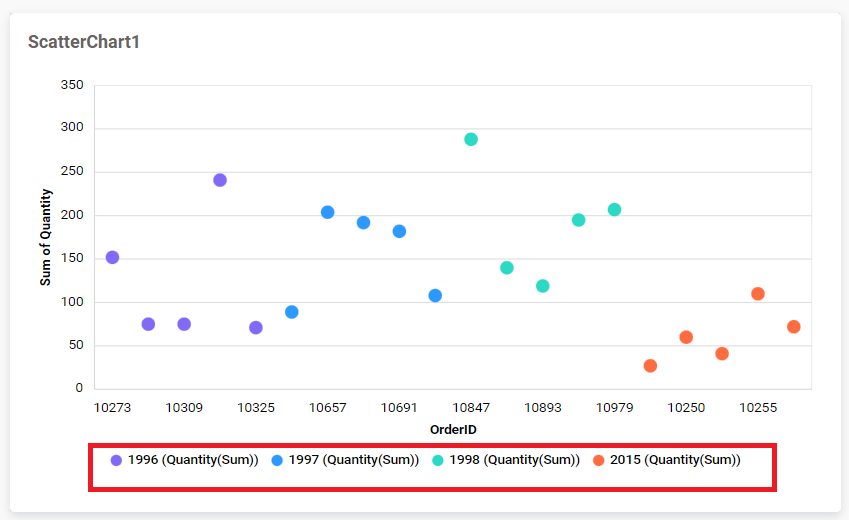Click the purple point above OrderID 10273
This screenshot has width=849, height=520.
[x=112, y=257]
